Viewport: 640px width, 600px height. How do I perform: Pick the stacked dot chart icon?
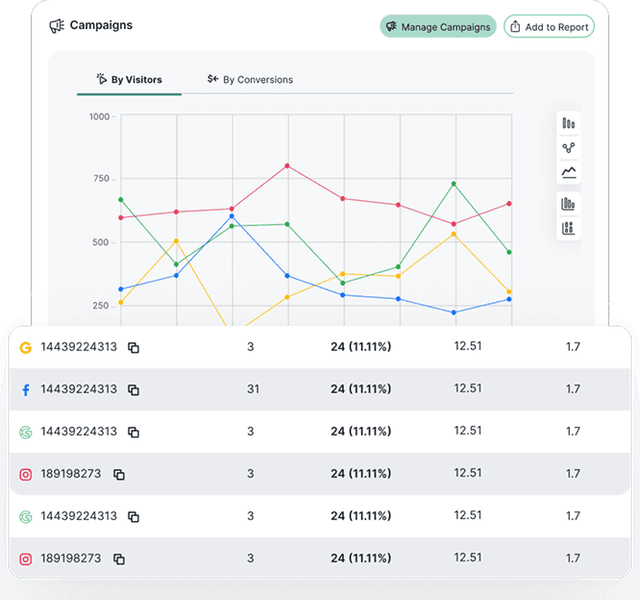tap(569, 228)
